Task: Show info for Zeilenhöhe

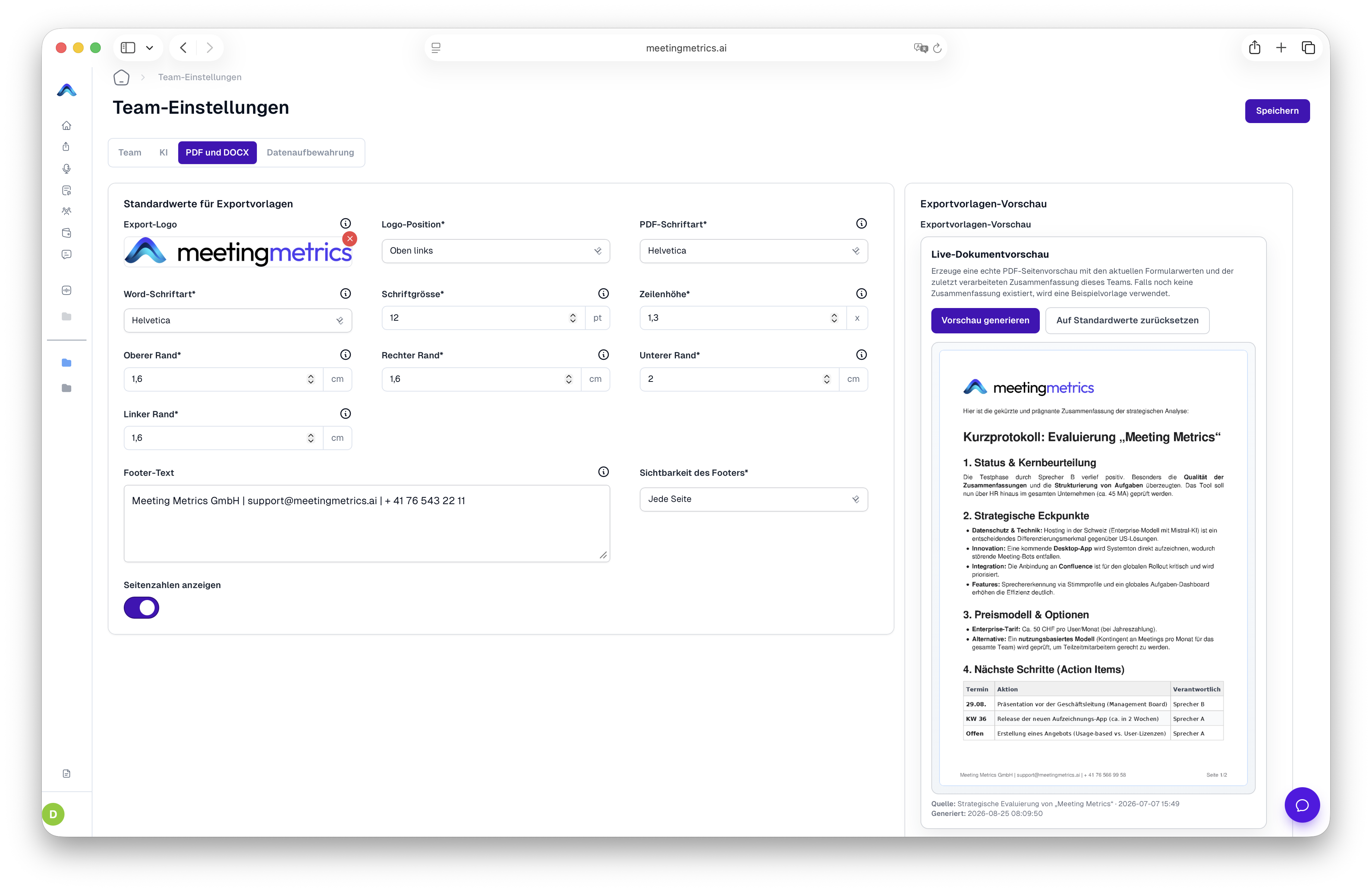Action: pos(861,293)
